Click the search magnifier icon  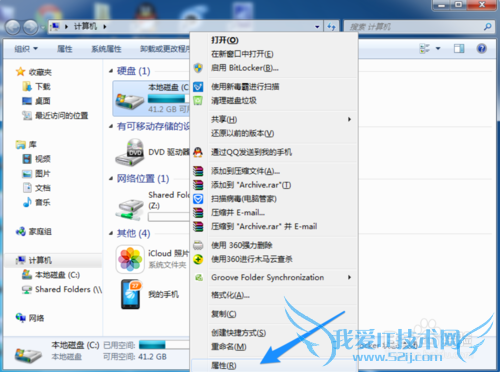click(x=488, y=27)
